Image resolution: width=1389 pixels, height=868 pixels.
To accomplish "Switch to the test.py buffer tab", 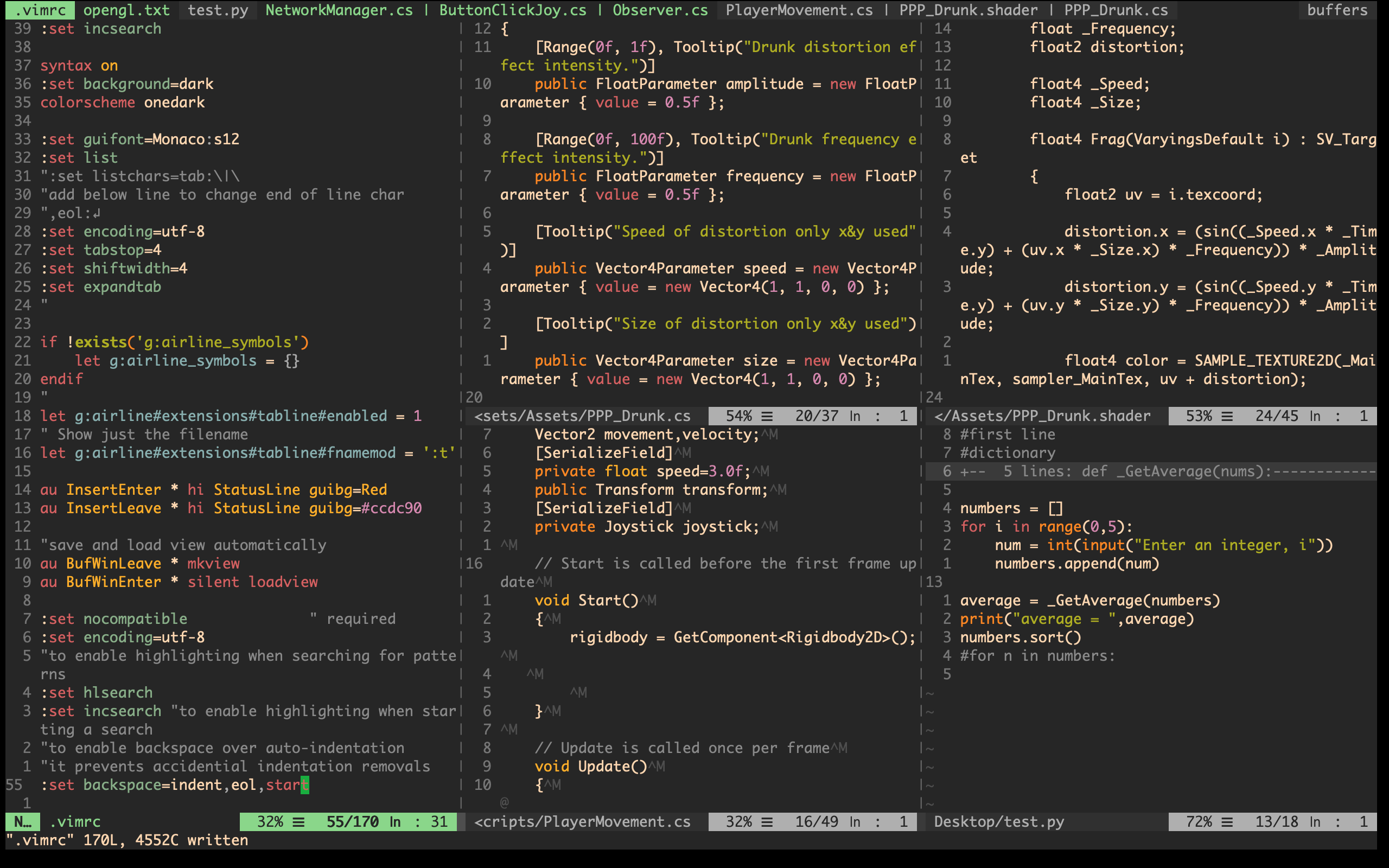I will point(218,10).
